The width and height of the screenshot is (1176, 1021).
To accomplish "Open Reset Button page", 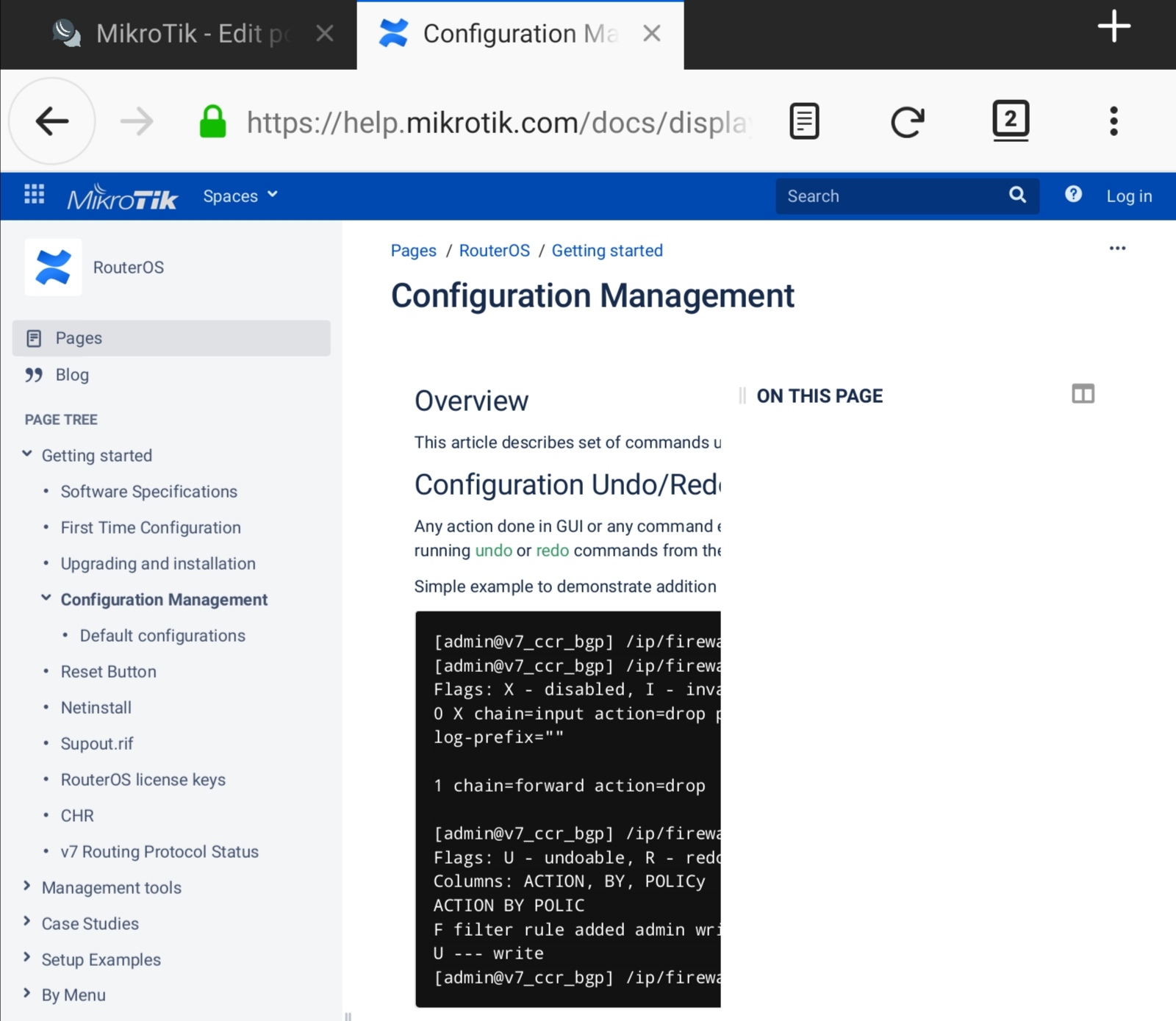I will pos(108,672).
